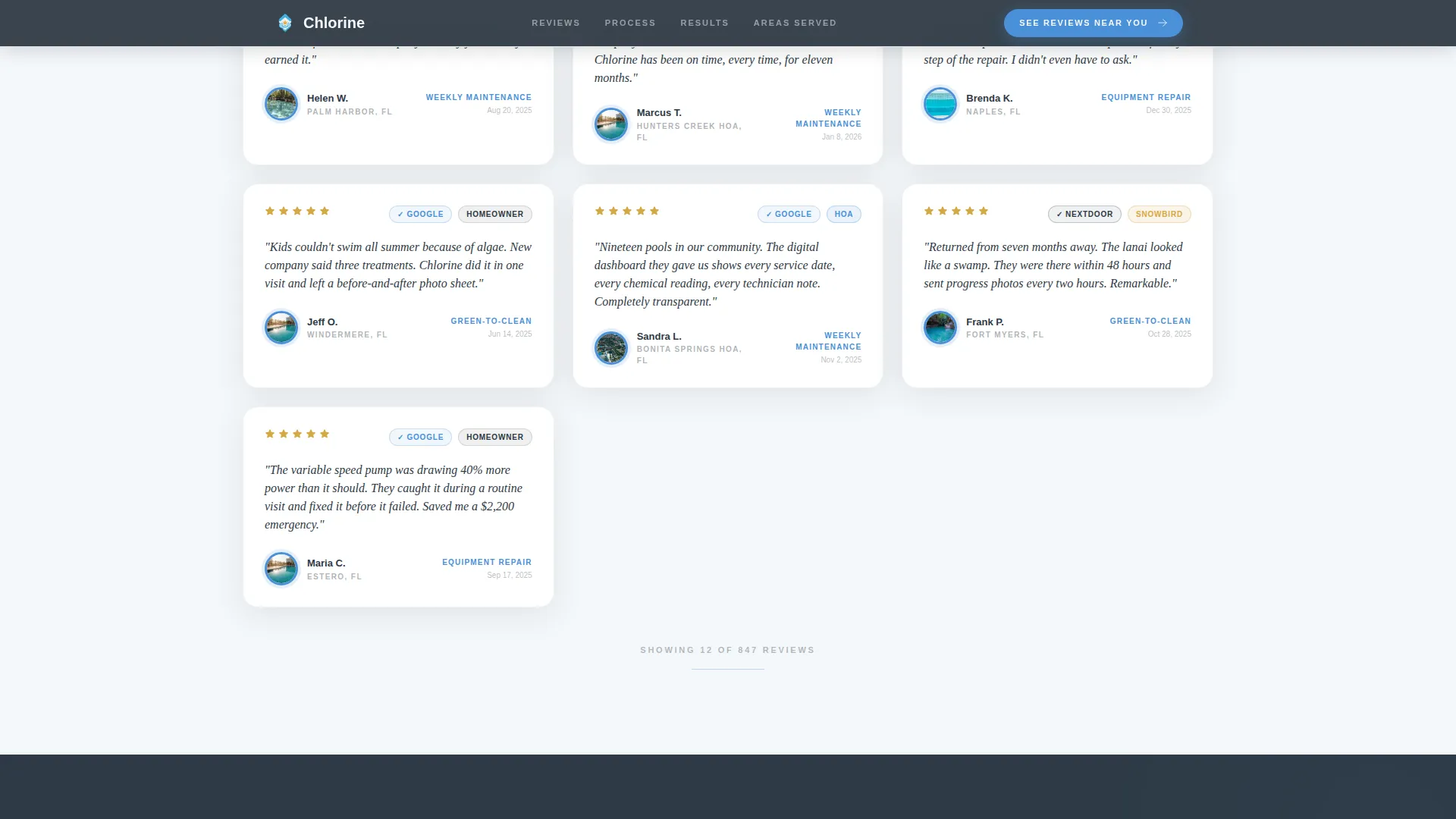Click Weekly Maintenance label under Helen W.
This screenshot has height=819, width=1456.
[x=479, y=97]
